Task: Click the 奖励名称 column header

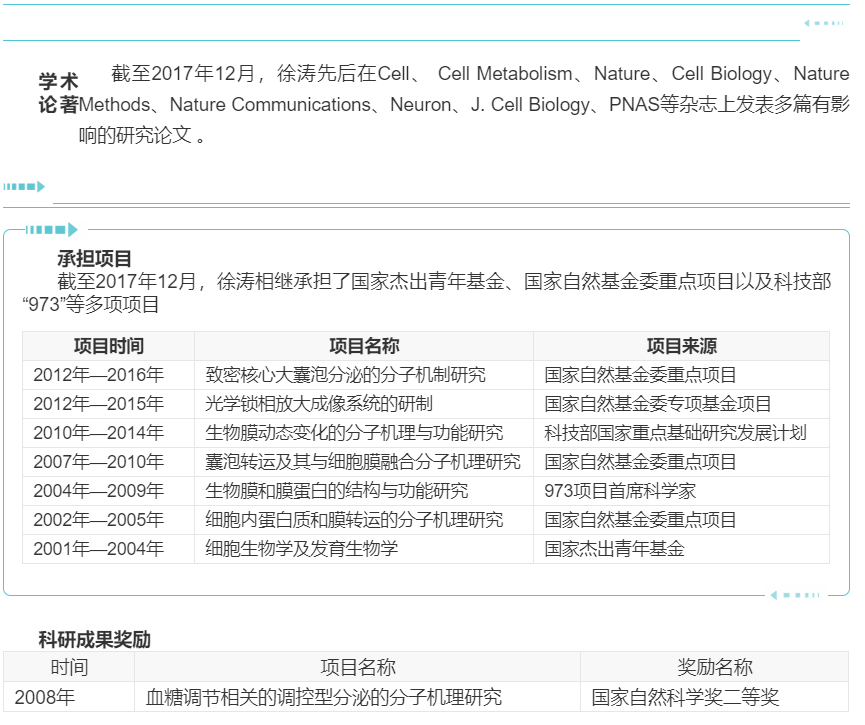Action: [x=715, y=668]
